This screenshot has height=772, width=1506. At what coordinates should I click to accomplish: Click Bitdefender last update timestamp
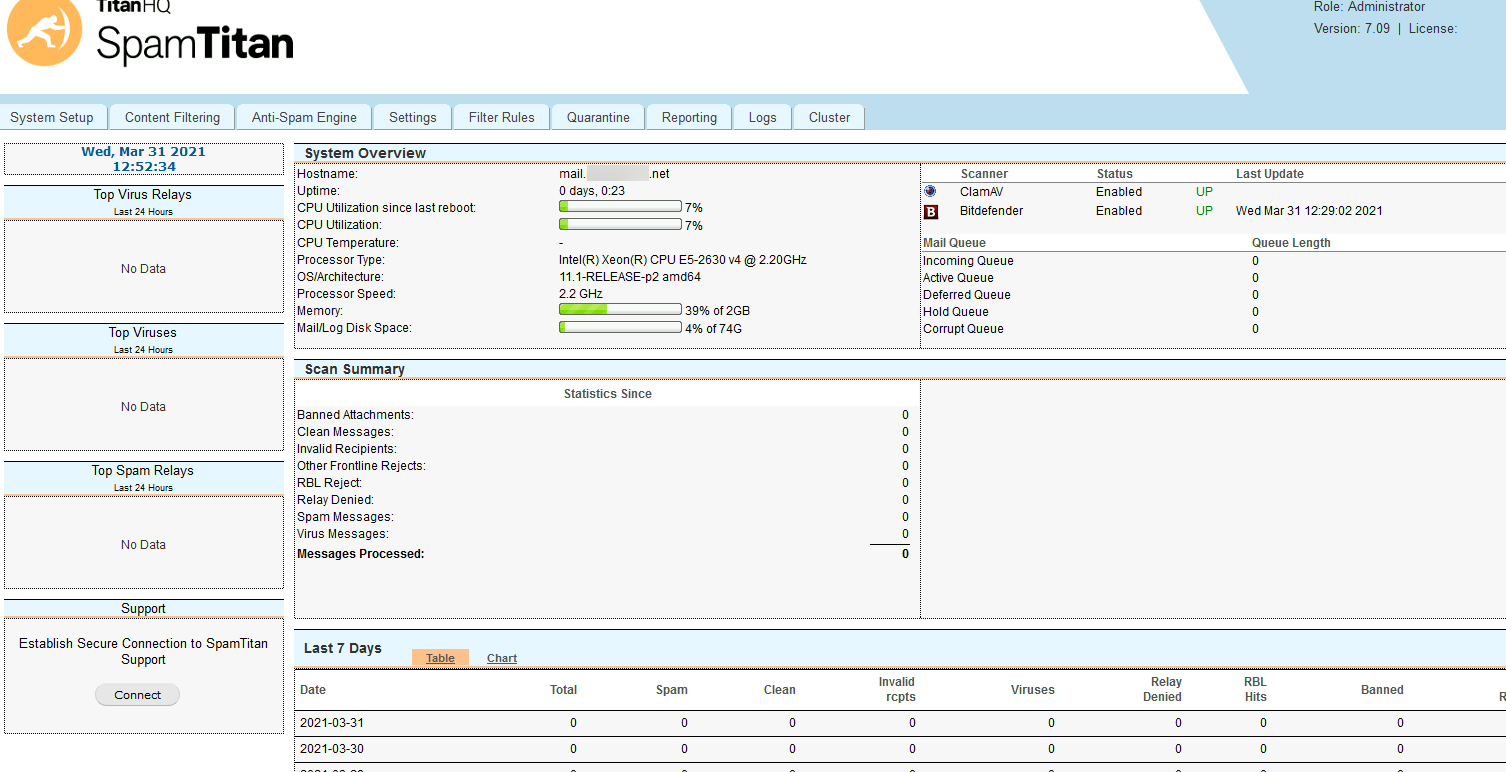click(1309, 211)
